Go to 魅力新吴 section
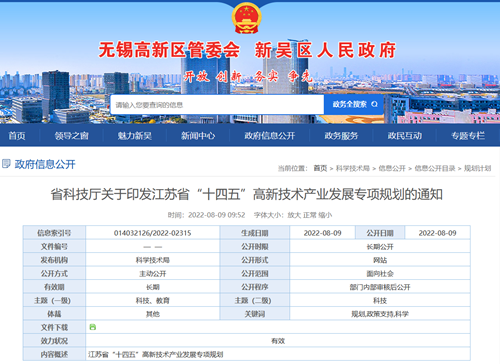Image resolution: width=500 pixels, height=364 pixels. point(135,136)
